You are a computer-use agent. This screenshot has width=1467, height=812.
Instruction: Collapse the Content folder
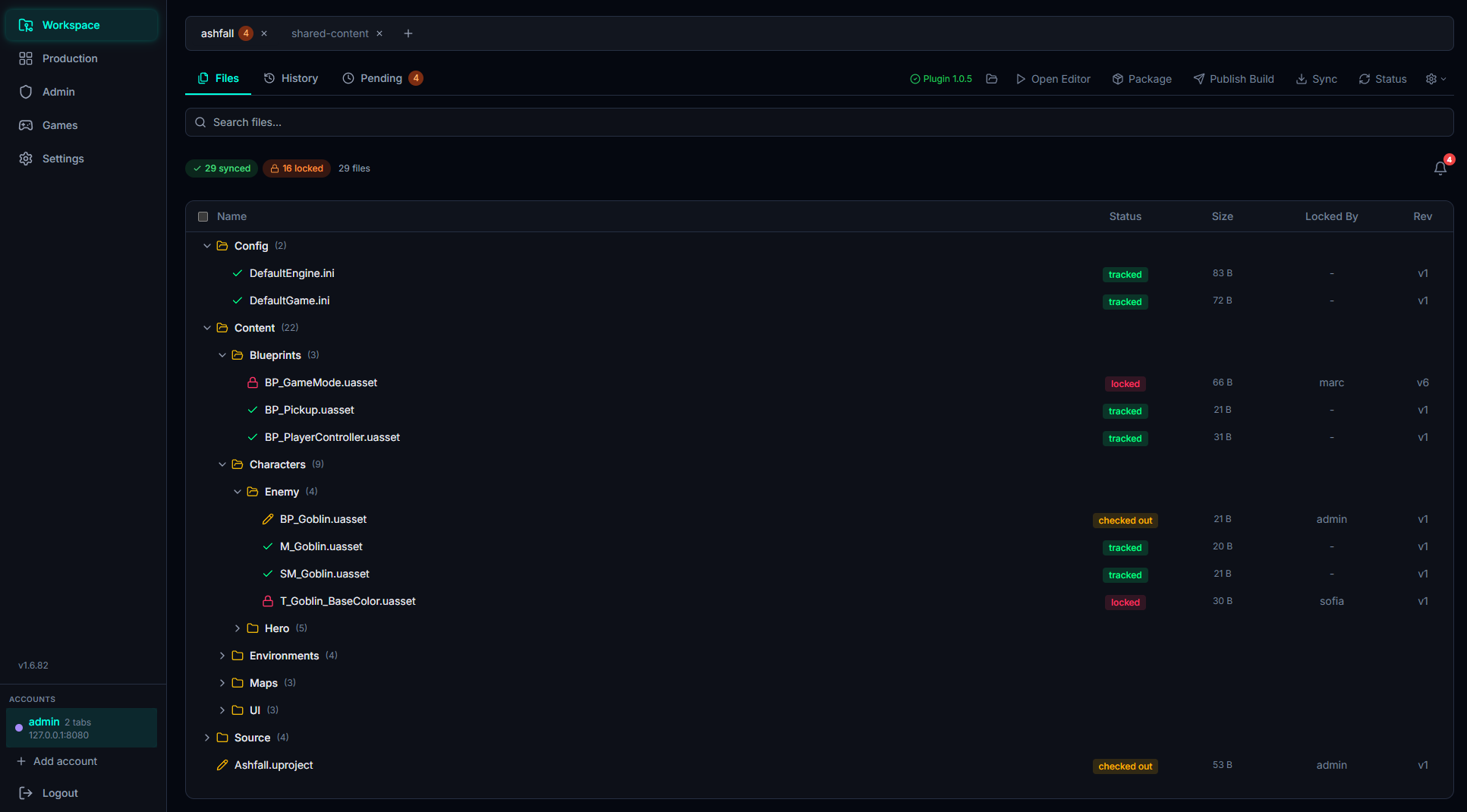coord(207,328)
